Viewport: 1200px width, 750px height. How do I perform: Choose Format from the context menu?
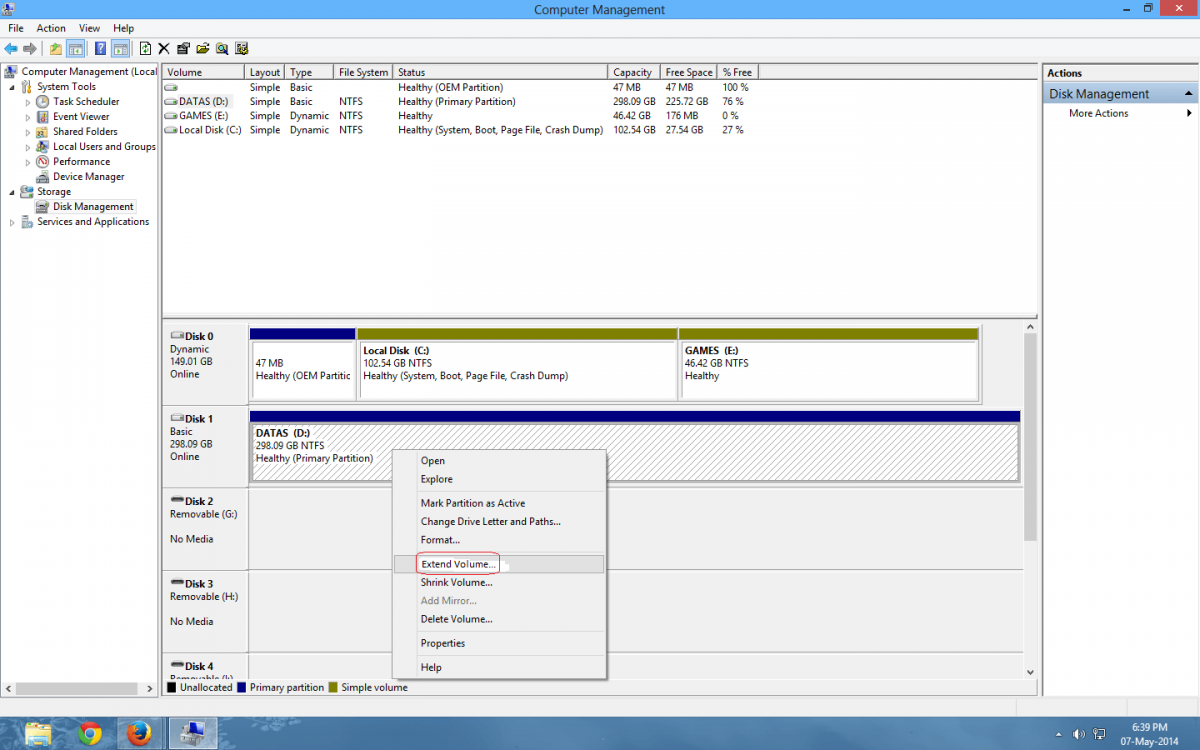coord(440,539)
